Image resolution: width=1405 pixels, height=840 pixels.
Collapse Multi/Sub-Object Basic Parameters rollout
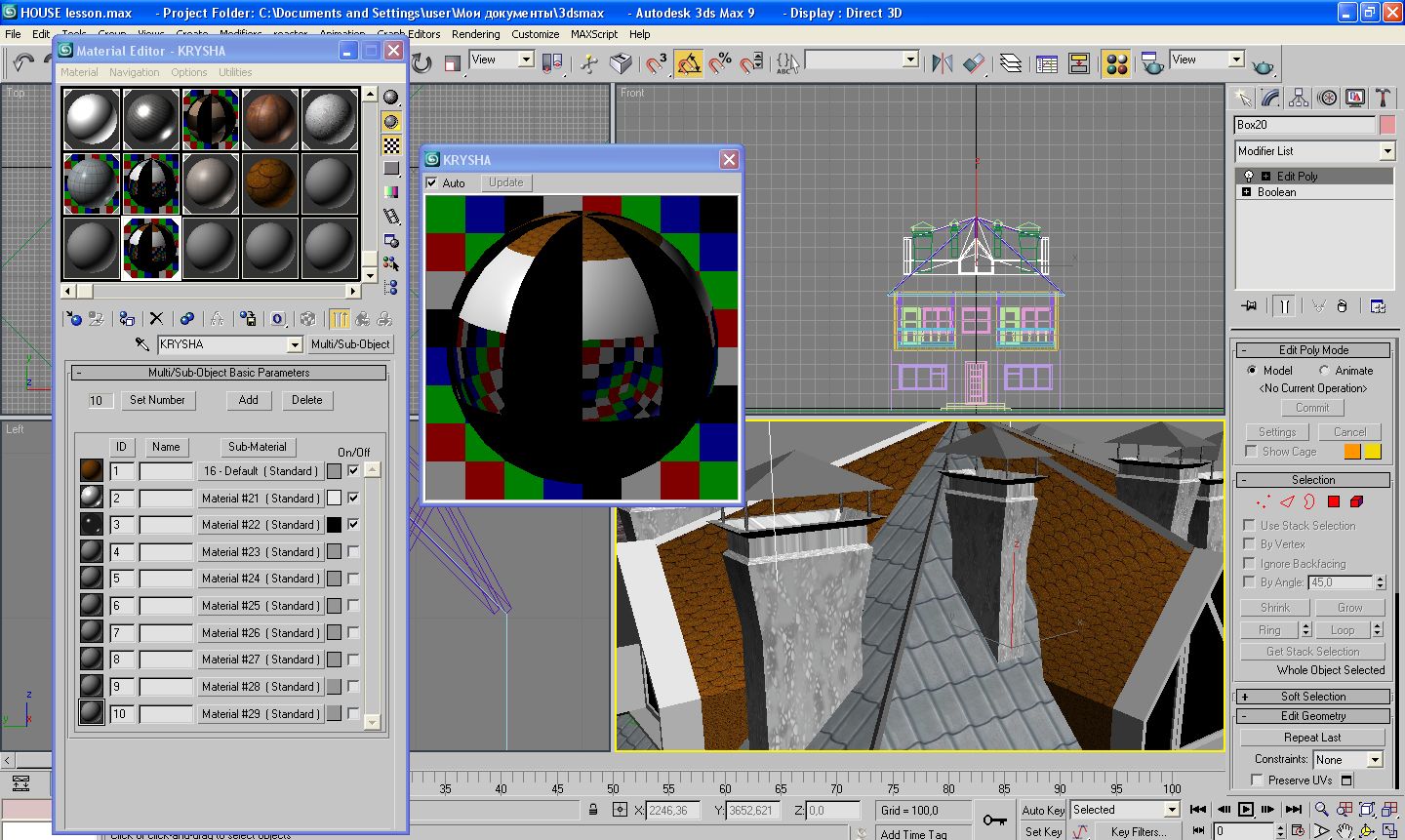tap(229, 373)
